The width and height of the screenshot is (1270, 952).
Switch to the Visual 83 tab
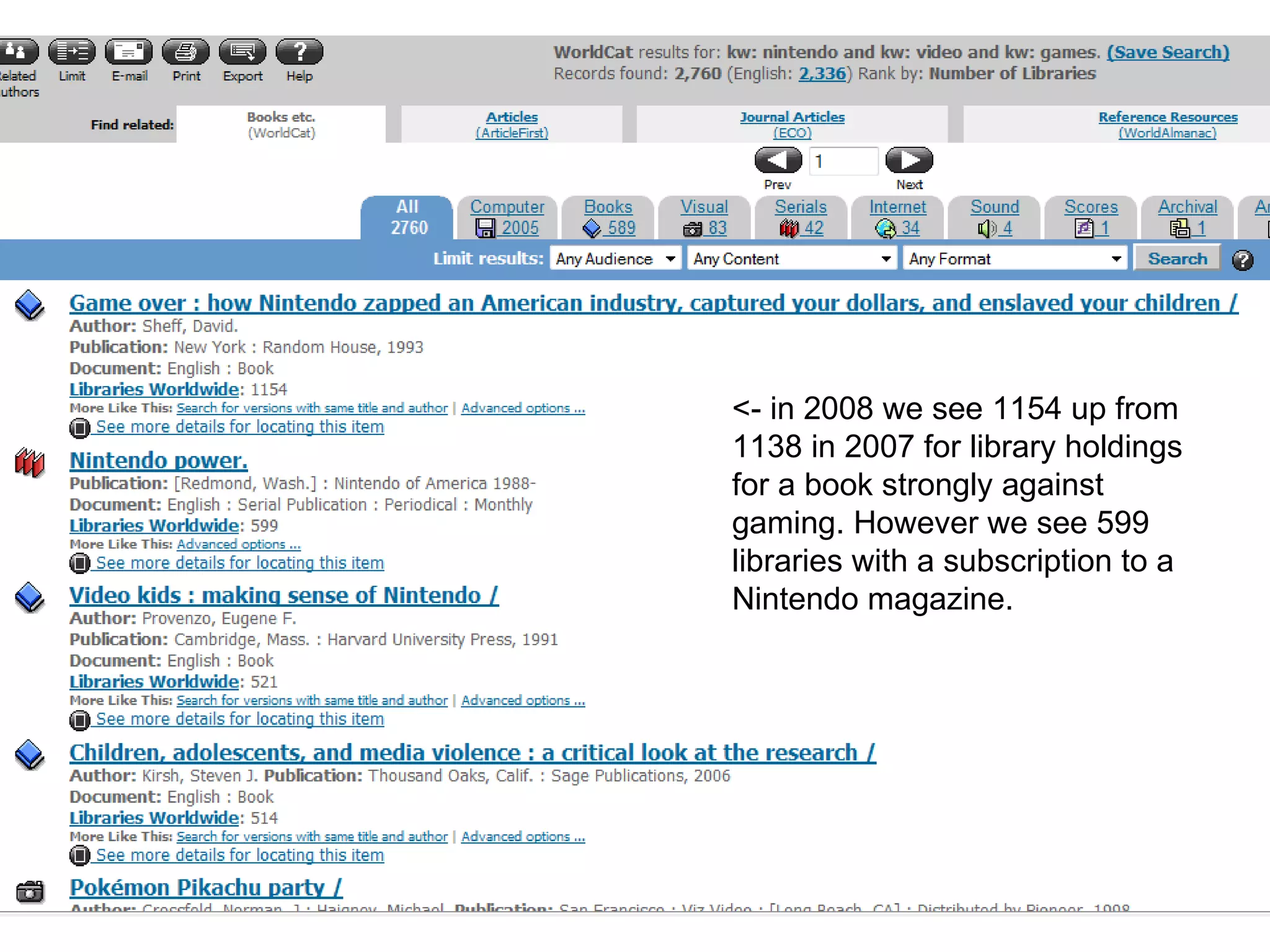pos(704,218)
